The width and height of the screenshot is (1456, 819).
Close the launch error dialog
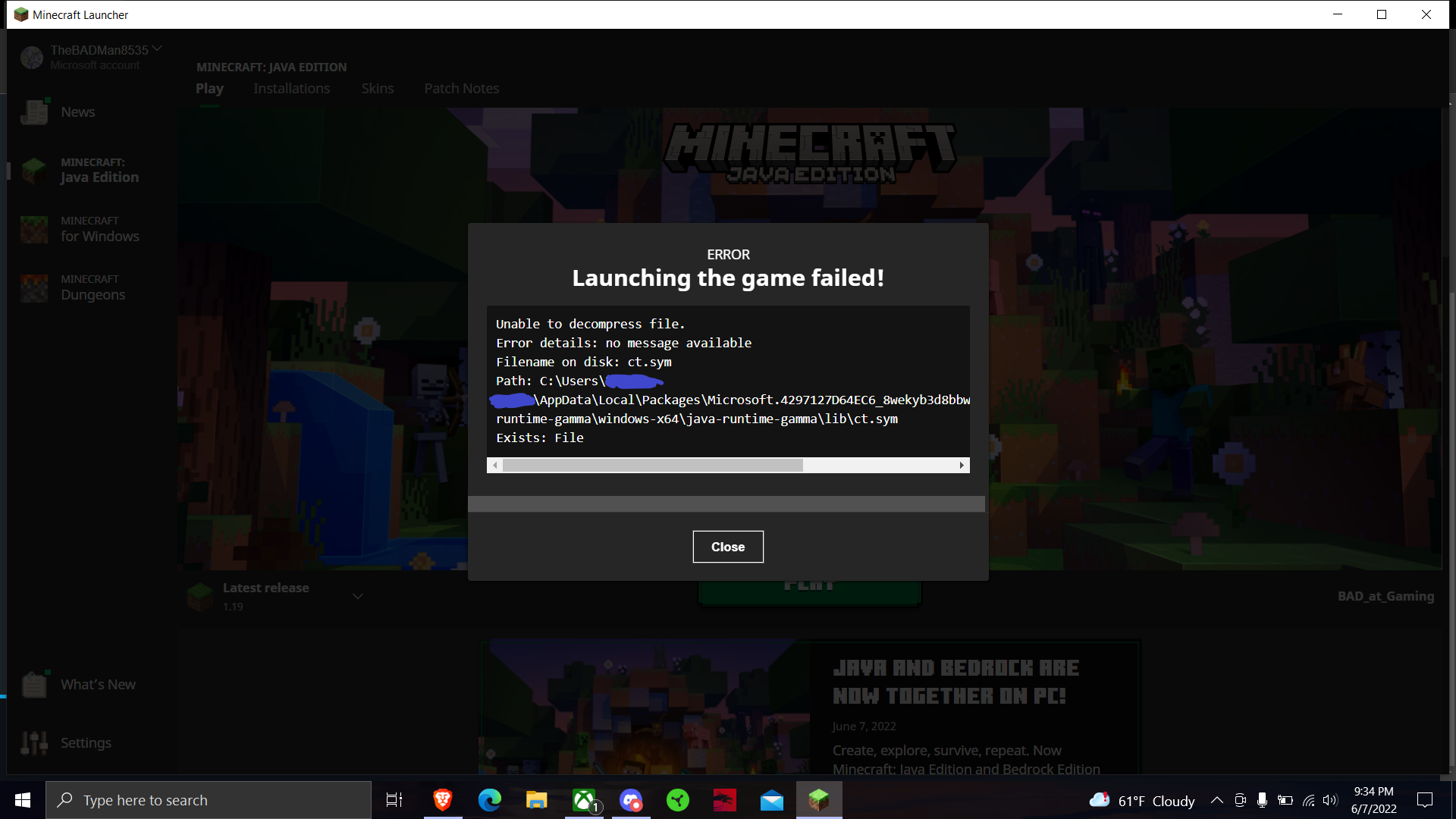727,547
